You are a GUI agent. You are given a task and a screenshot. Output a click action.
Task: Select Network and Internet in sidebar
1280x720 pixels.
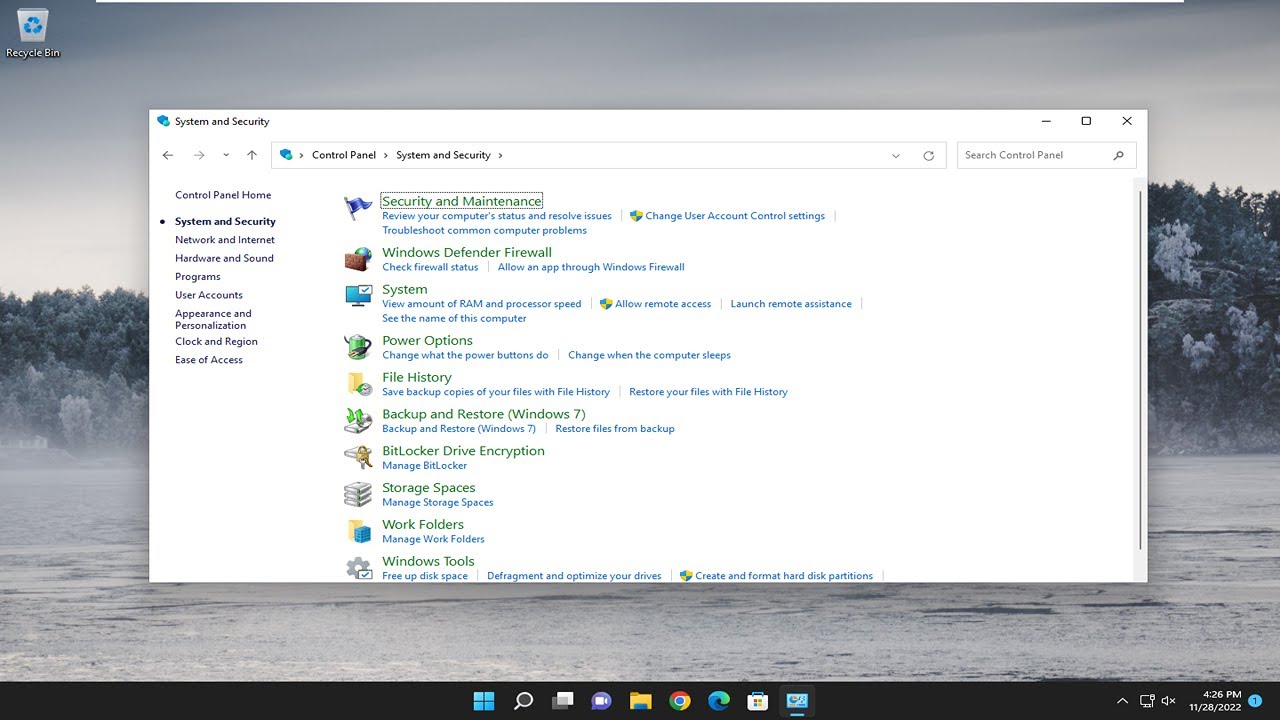(225, 240)
